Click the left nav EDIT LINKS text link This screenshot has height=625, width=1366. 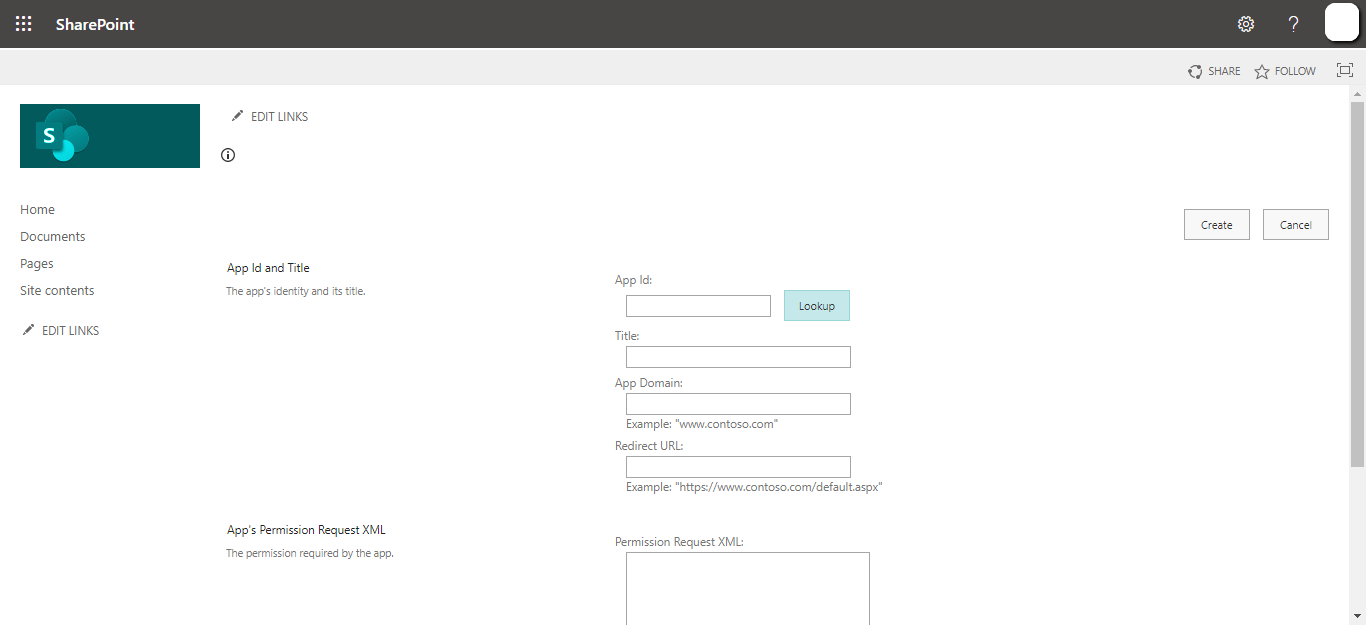(x=70, y=331)
